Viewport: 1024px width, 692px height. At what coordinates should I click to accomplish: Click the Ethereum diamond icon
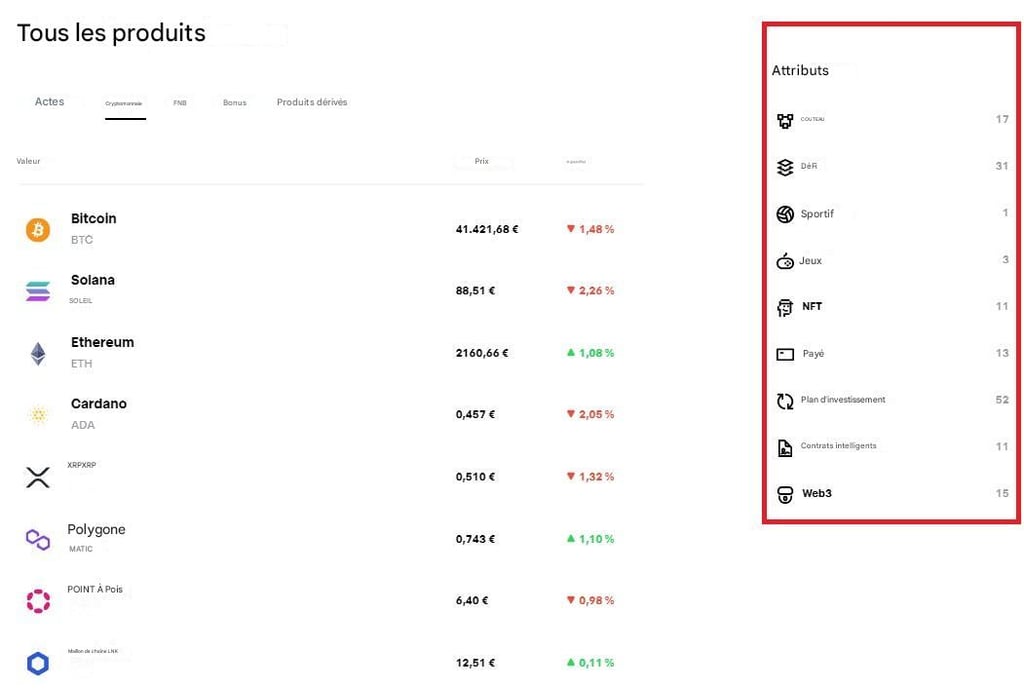pyautogui.click(x=38, y=352)
